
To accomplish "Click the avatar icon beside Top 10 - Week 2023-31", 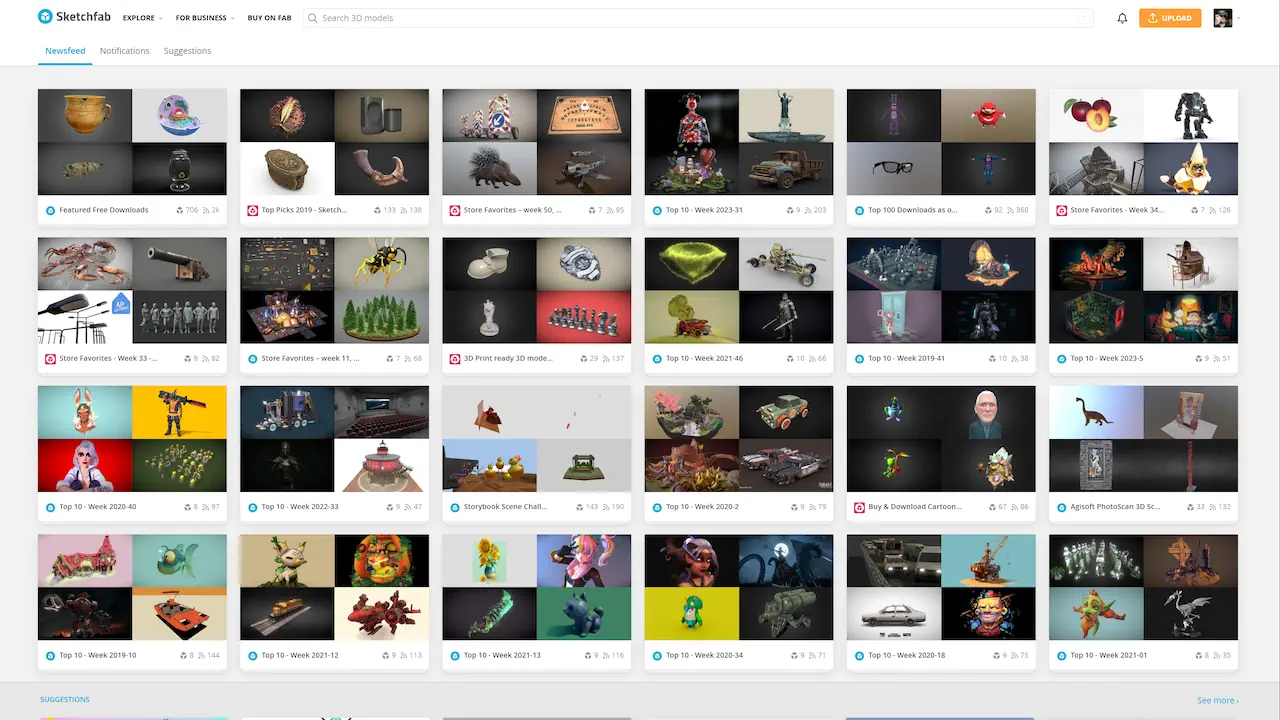I will [x=657, y=210].
